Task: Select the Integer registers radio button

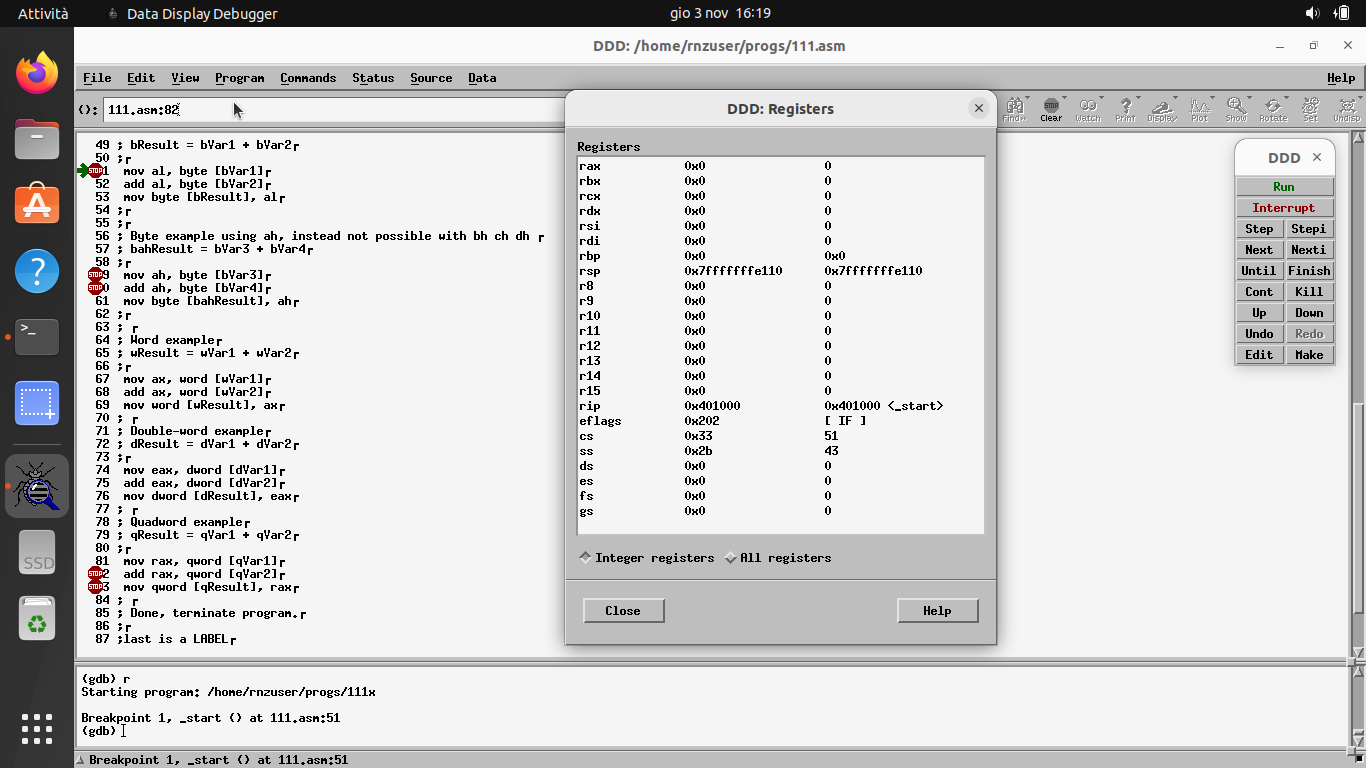Action: click(x=647, y=558)
